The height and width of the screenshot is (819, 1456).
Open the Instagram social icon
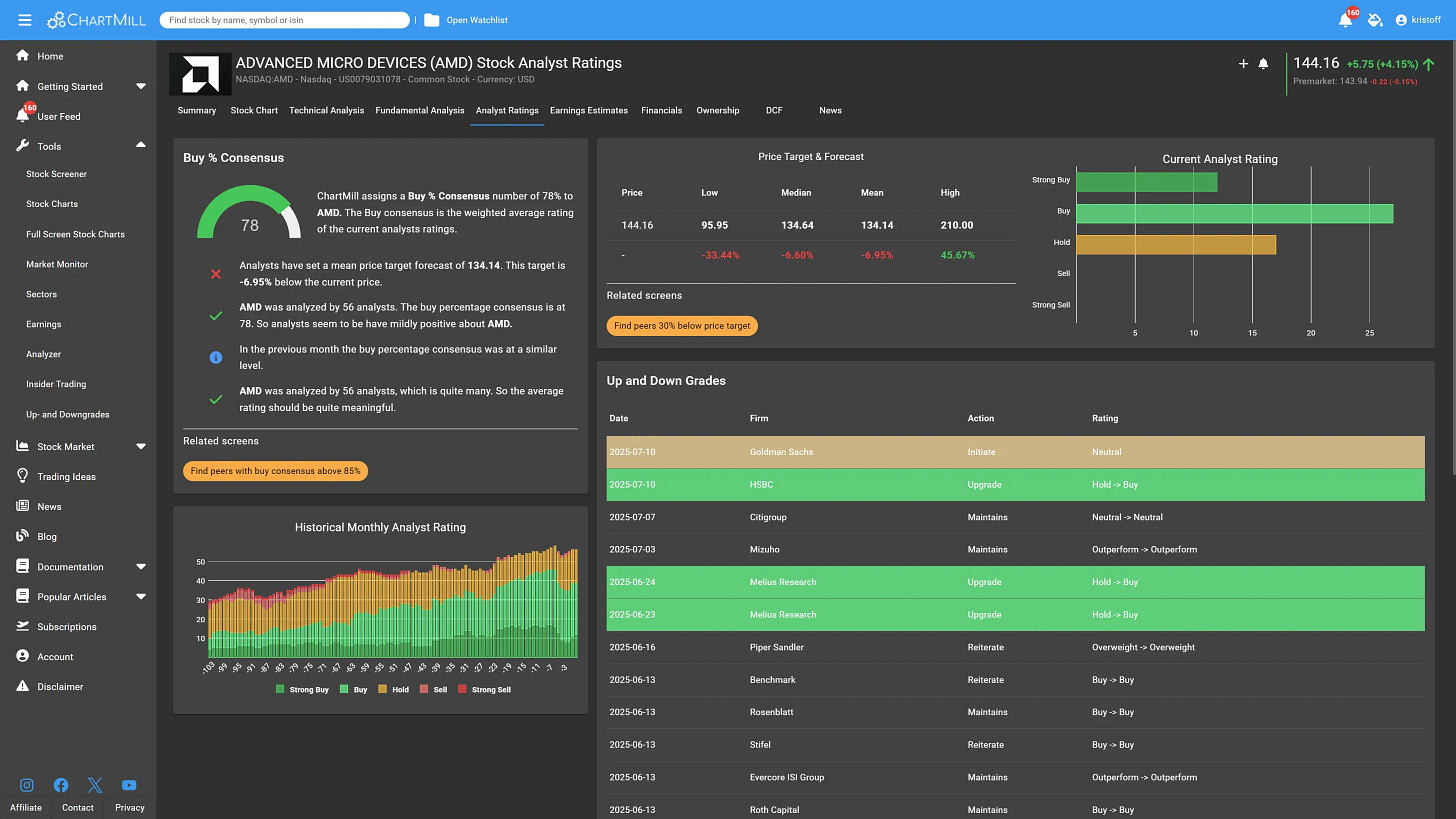click(27, 785)
